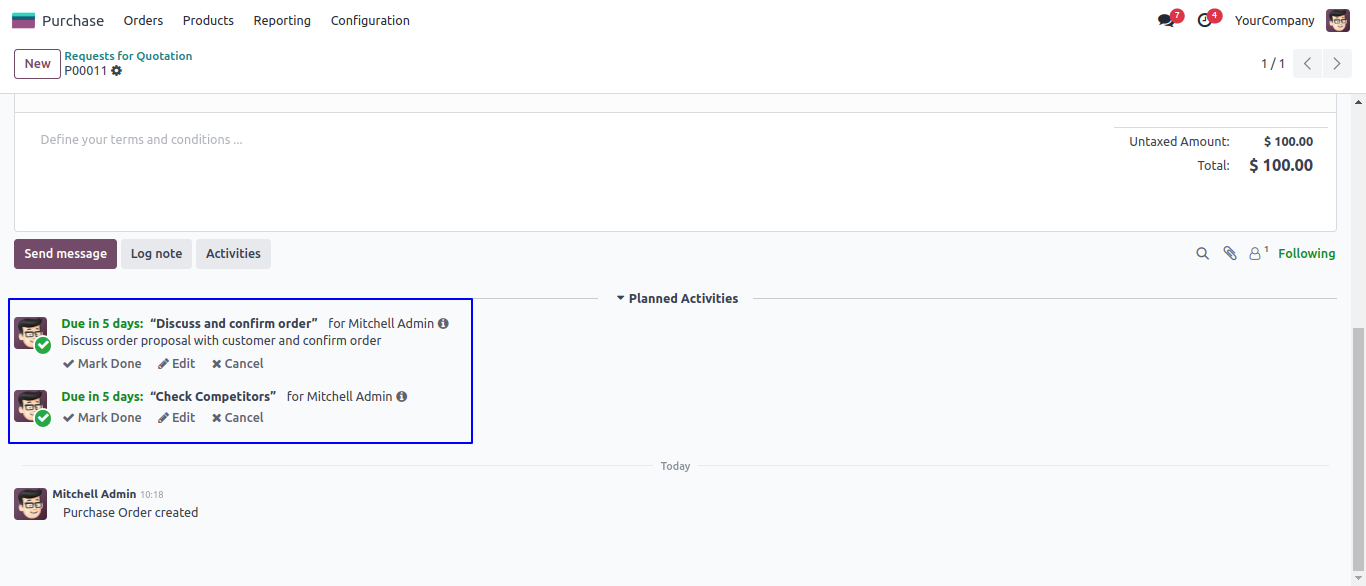Toggle the Following subscription status
The image size is (1366, 586).
point(1306,254)
